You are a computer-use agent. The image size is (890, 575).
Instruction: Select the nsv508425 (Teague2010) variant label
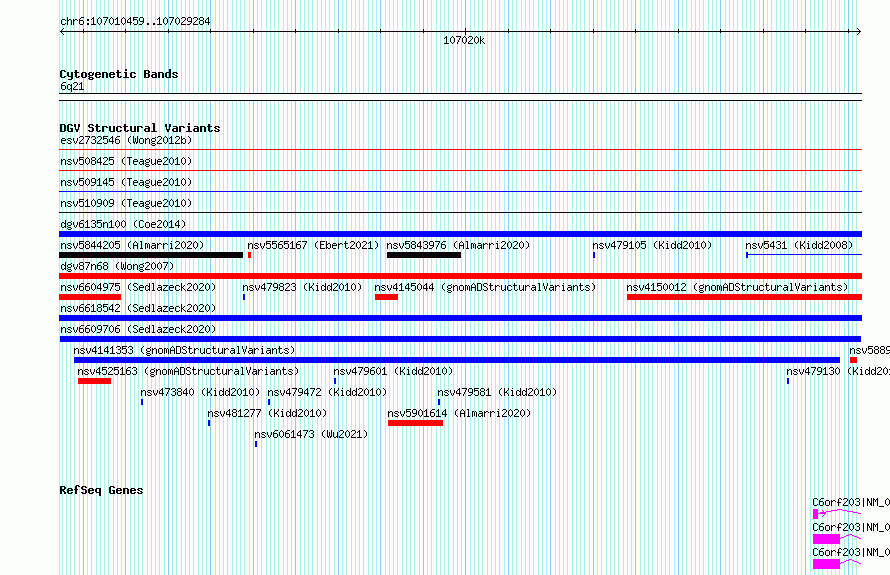pos(126,161)
